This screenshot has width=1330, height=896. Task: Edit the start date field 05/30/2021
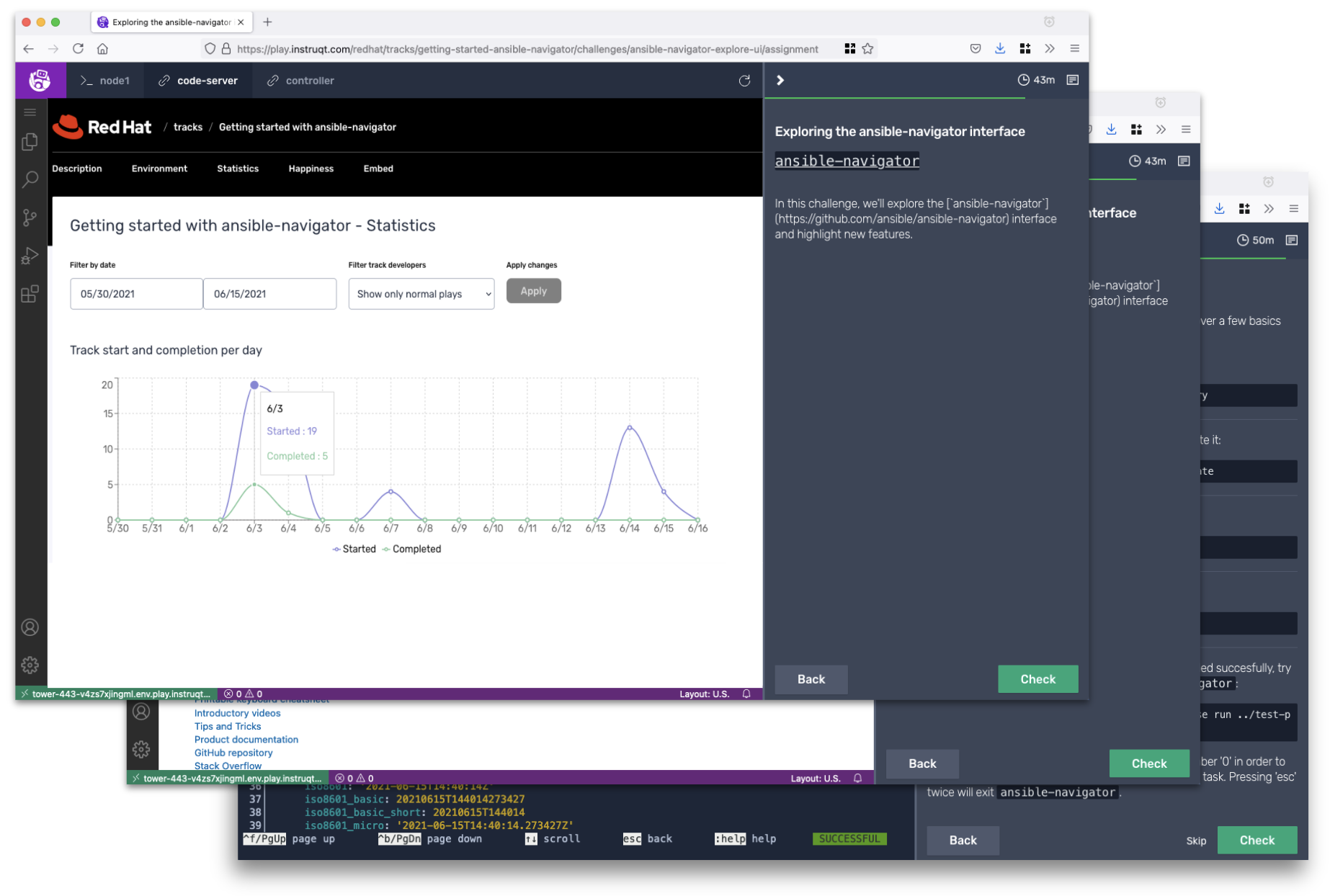tap(136, 294)
